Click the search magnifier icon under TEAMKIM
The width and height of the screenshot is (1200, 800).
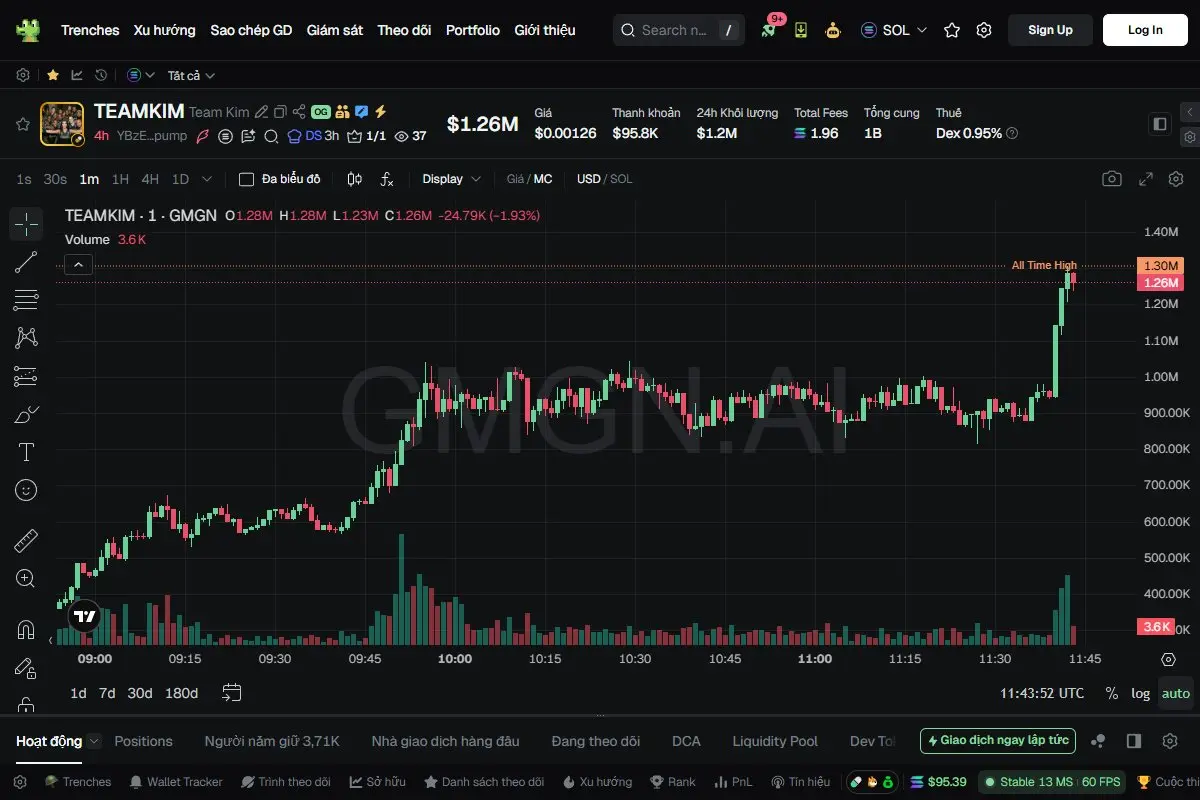point(270,136)
